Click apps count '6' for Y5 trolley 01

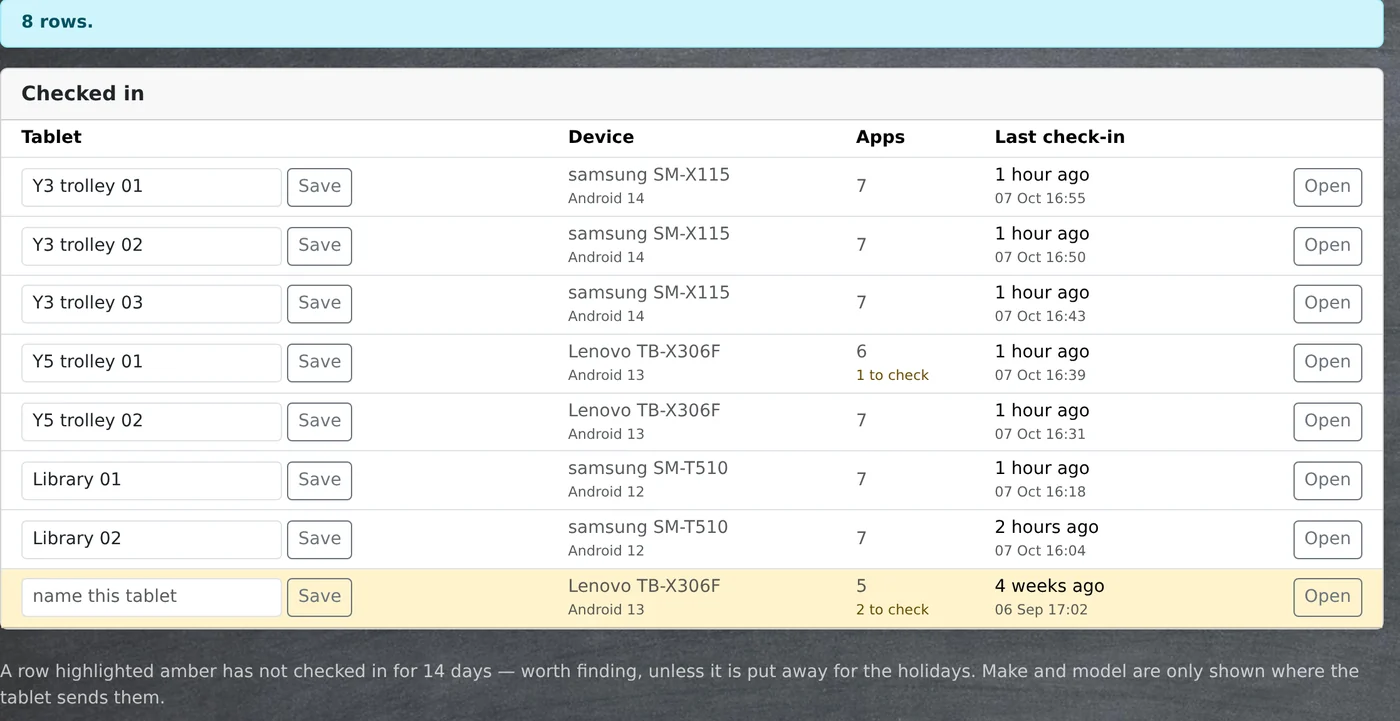point(861,352)
